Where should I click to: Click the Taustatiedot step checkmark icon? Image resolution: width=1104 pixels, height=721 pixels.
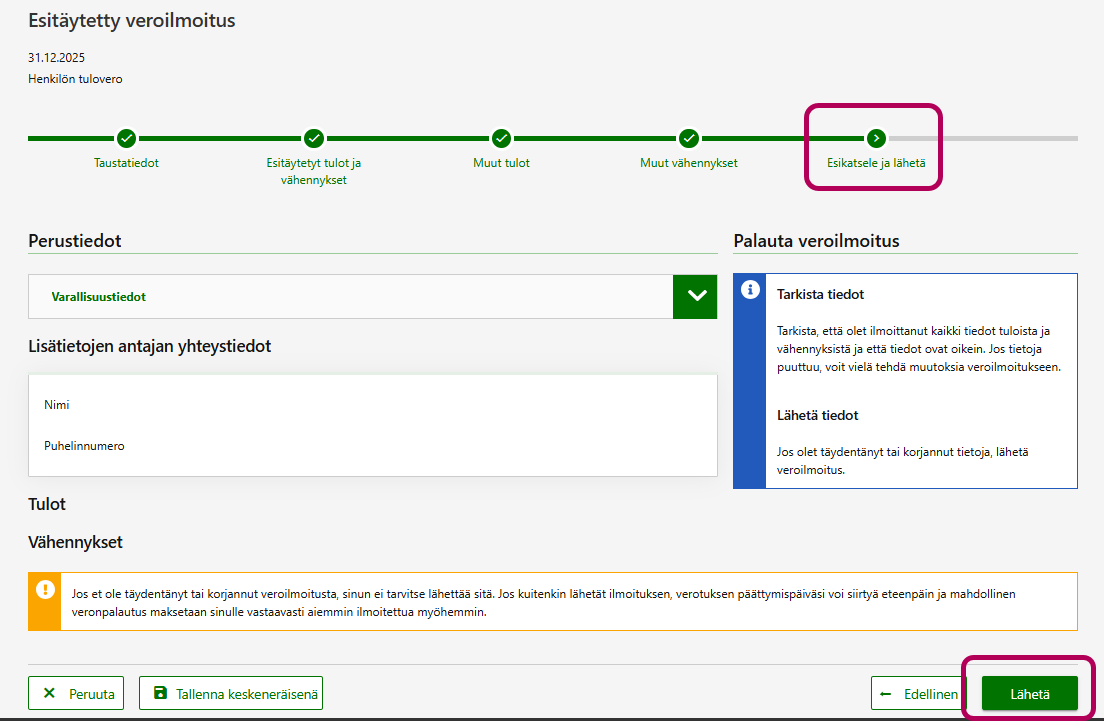pyautogui.click(x=126, y=138)
